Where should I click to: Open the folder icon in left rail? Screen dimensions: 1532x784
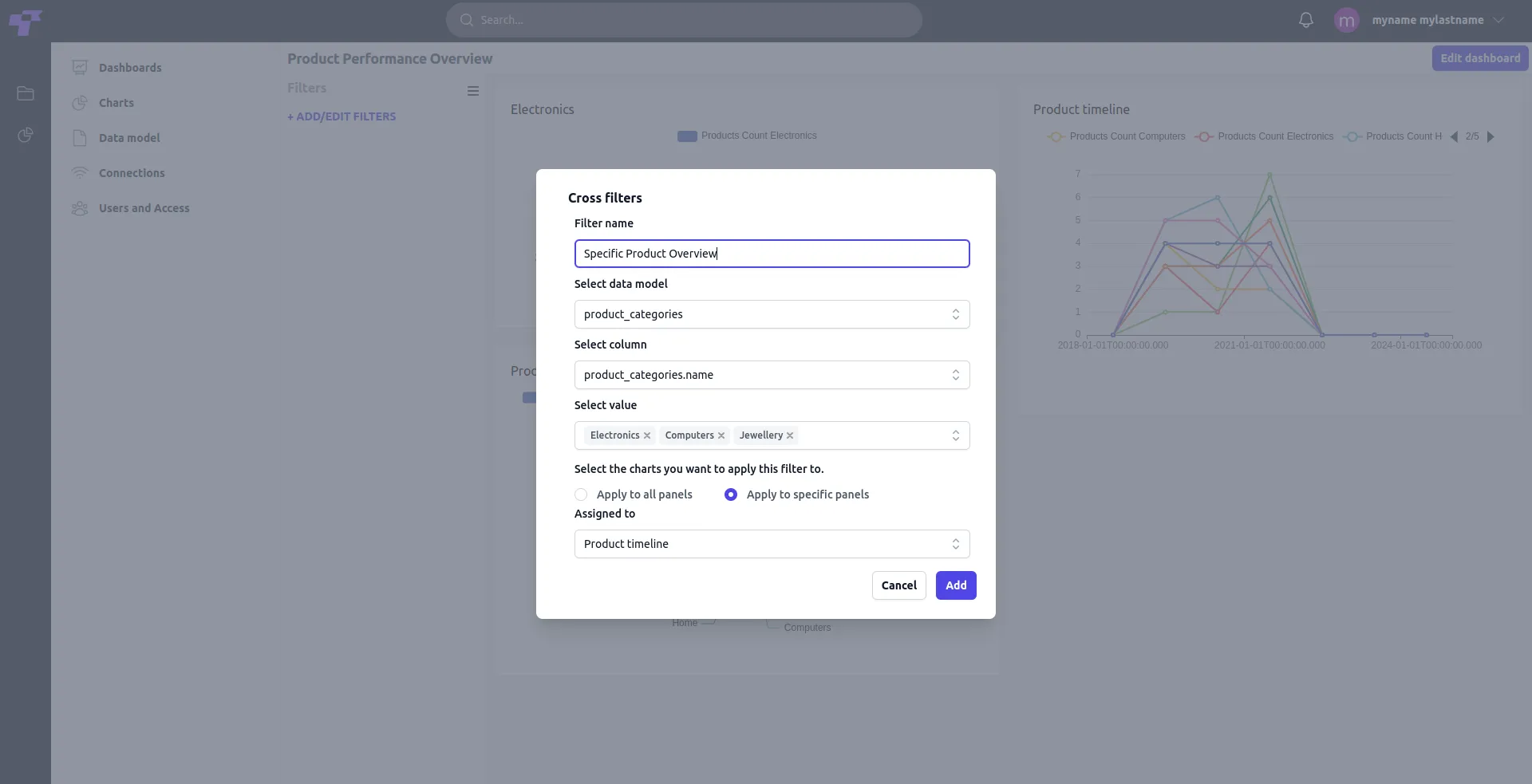[x=26, y=94]
